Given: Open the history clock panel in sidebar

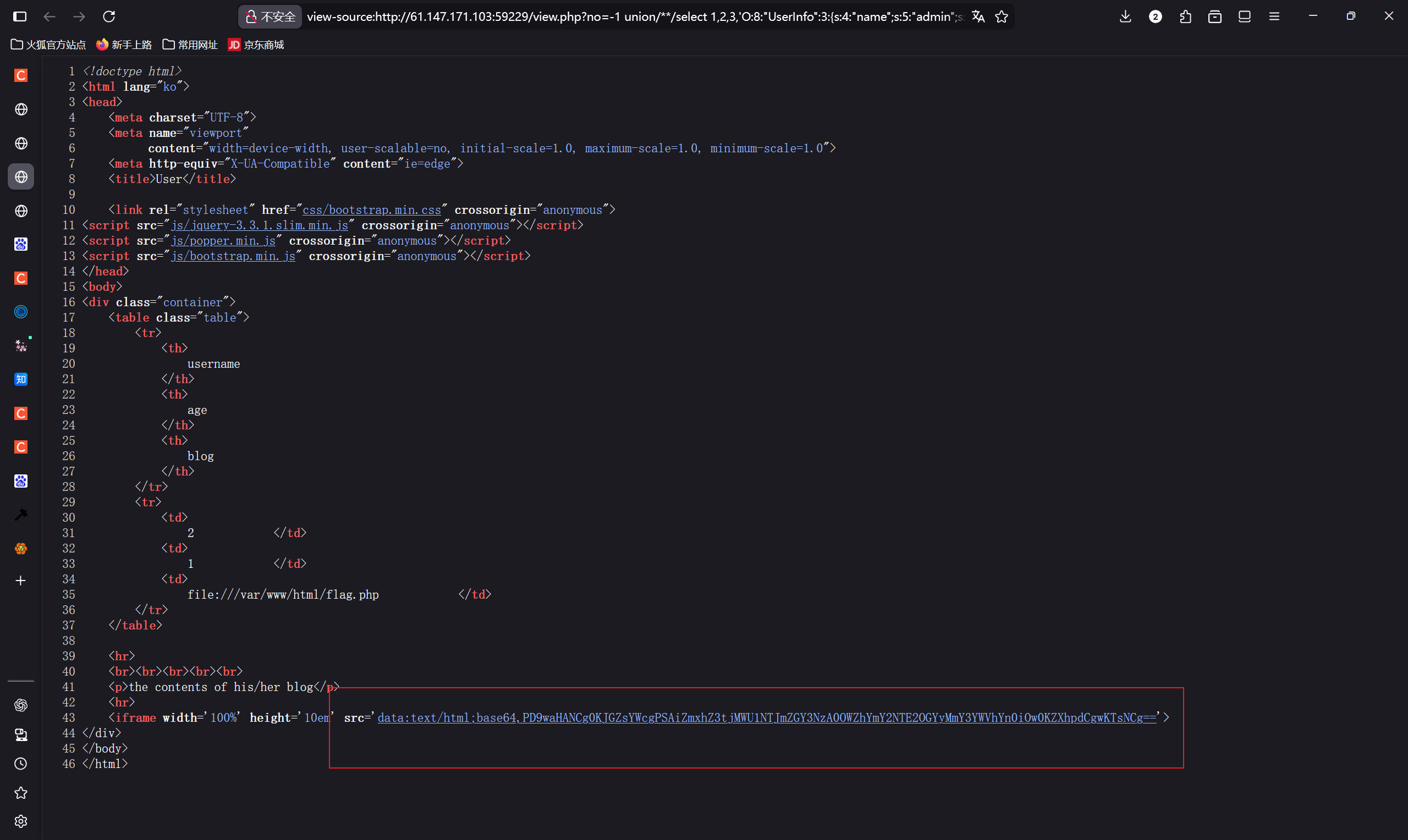Looking at the screenshot, I should [21, 764].
